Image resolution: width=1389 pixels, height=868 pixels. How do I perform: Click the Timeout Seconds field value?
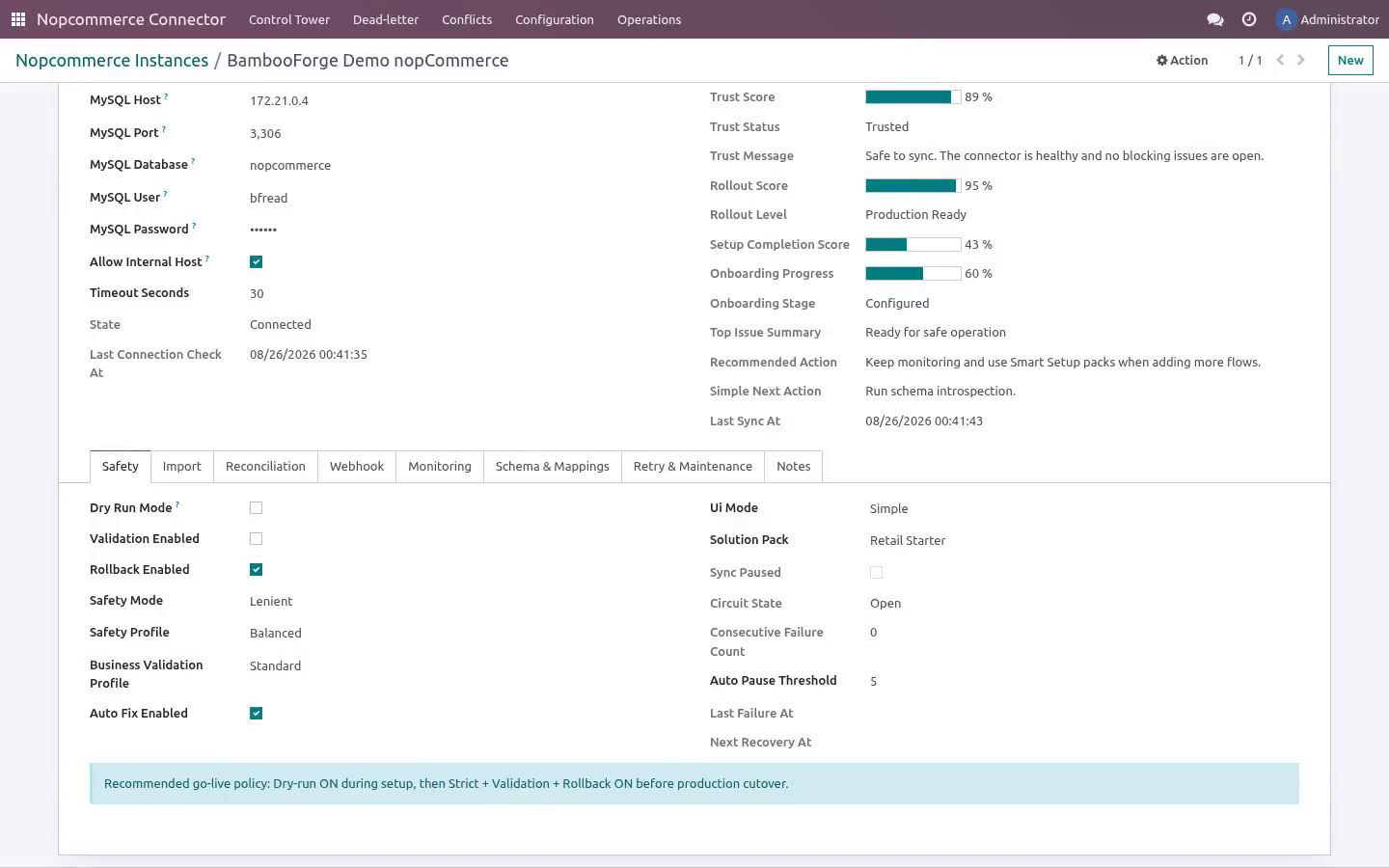click(x=257, y=294)
